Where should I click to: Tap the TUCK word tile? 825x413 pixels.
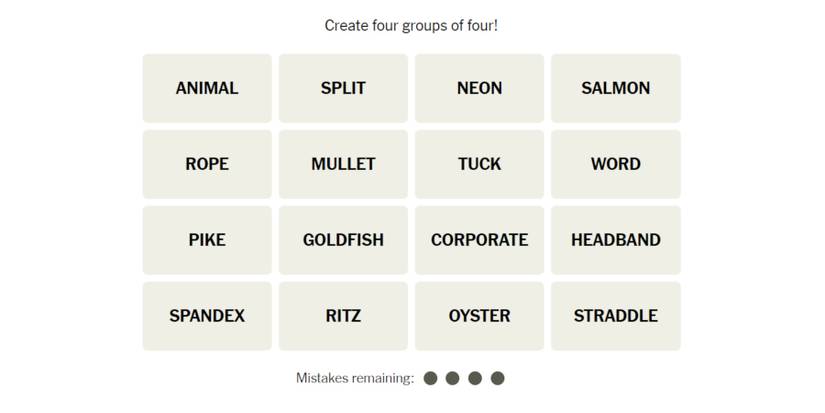pos(479,164)
